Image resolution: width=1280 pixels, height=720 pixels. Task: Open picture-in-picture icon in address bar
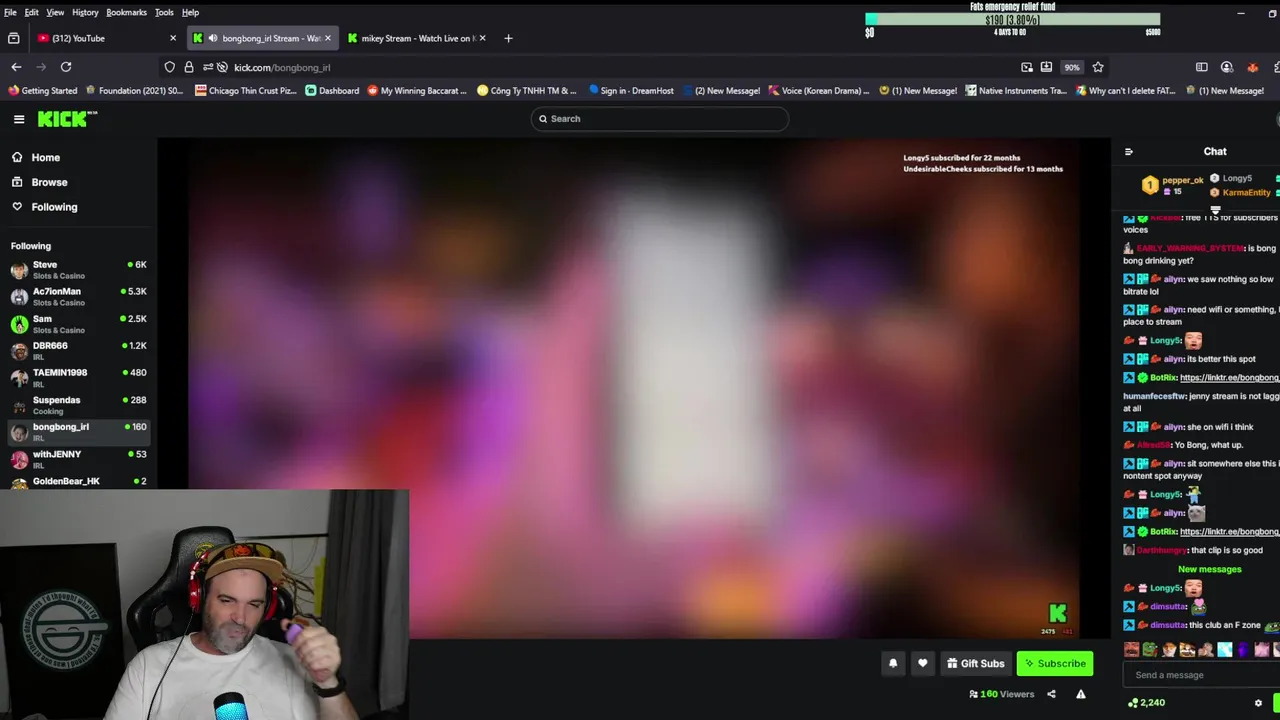click(1027, 67)
